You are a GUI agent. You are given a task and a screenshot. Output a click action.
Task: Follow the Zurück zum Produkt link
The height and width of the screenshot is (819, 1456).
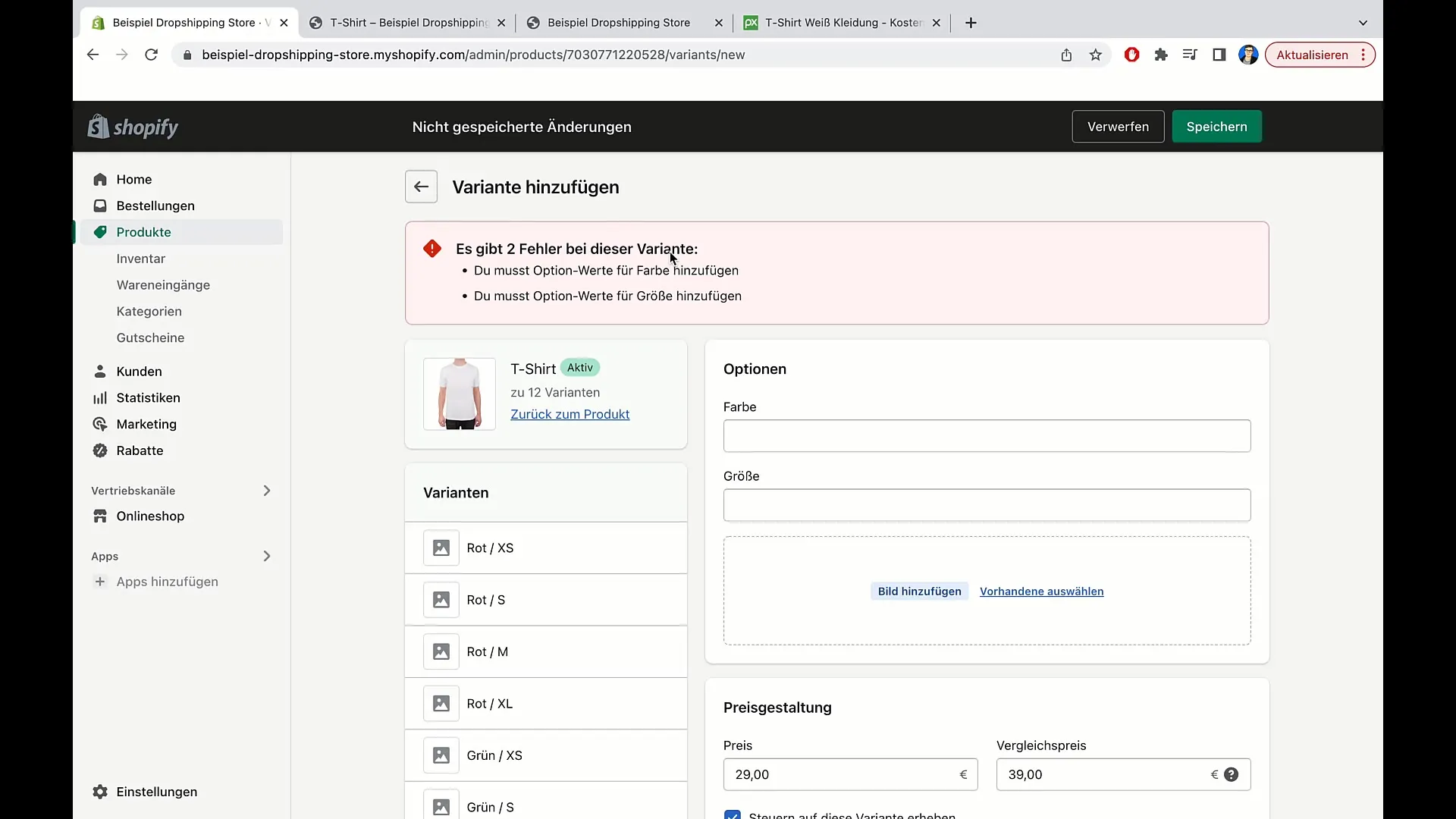pyautogui.click(x=570, y=414)
